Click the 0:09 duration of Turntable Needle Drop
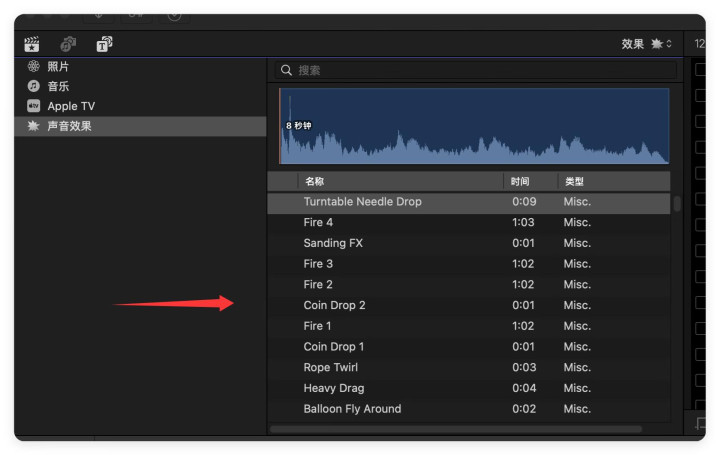Viewport: 719px width, 455px height. click(524, 202)
